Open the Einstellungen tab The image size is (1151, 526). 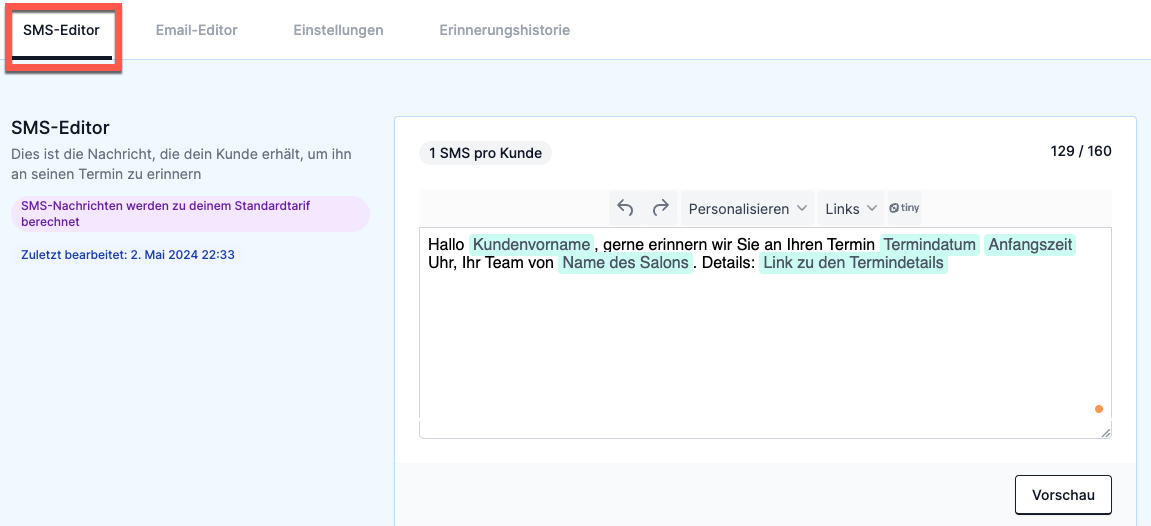(338, 31)
